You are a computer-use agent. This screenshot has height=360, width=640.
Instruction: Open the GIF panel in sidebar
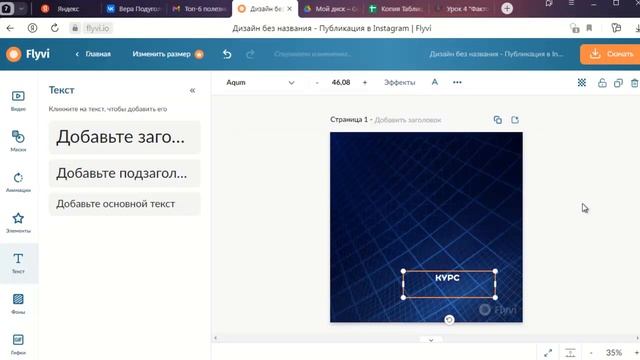tap(18, 344)
